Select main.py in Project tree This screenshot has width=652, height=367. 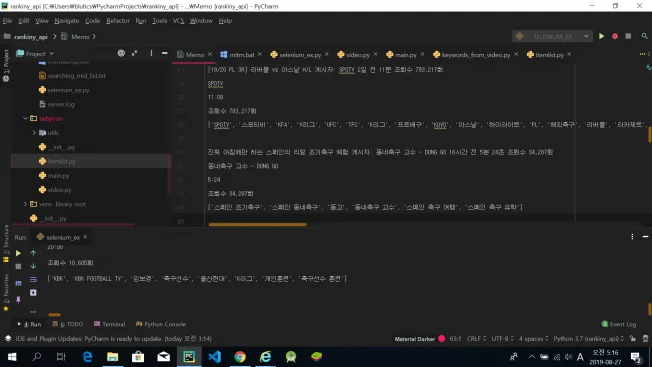(x=58, y=176)
